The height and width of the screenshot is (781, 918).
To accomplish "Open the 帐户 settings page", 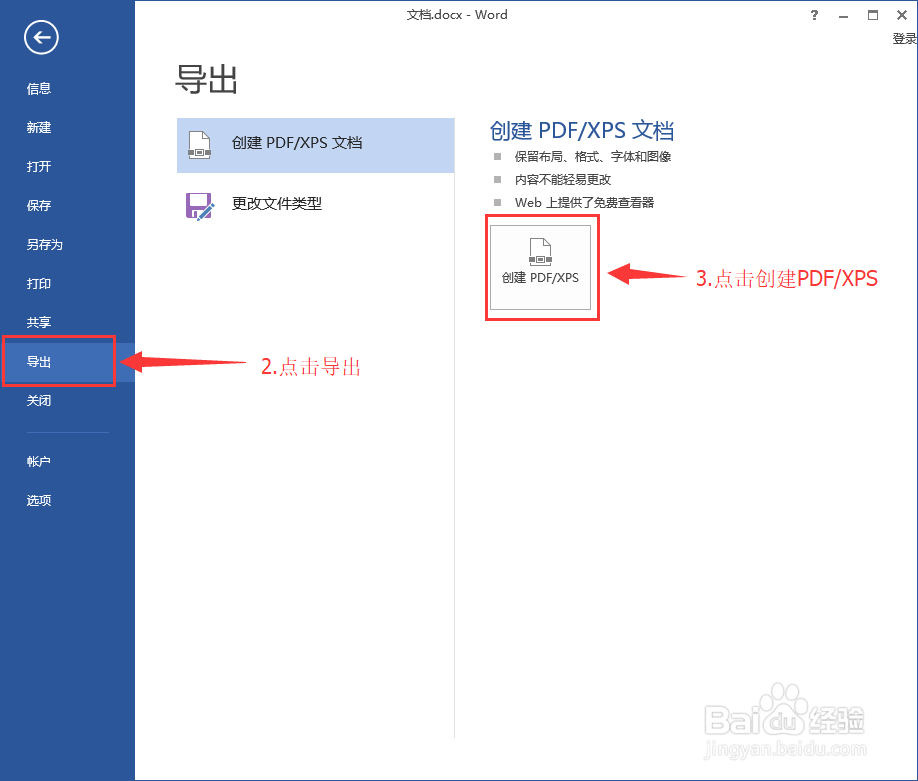I will 38,461.
